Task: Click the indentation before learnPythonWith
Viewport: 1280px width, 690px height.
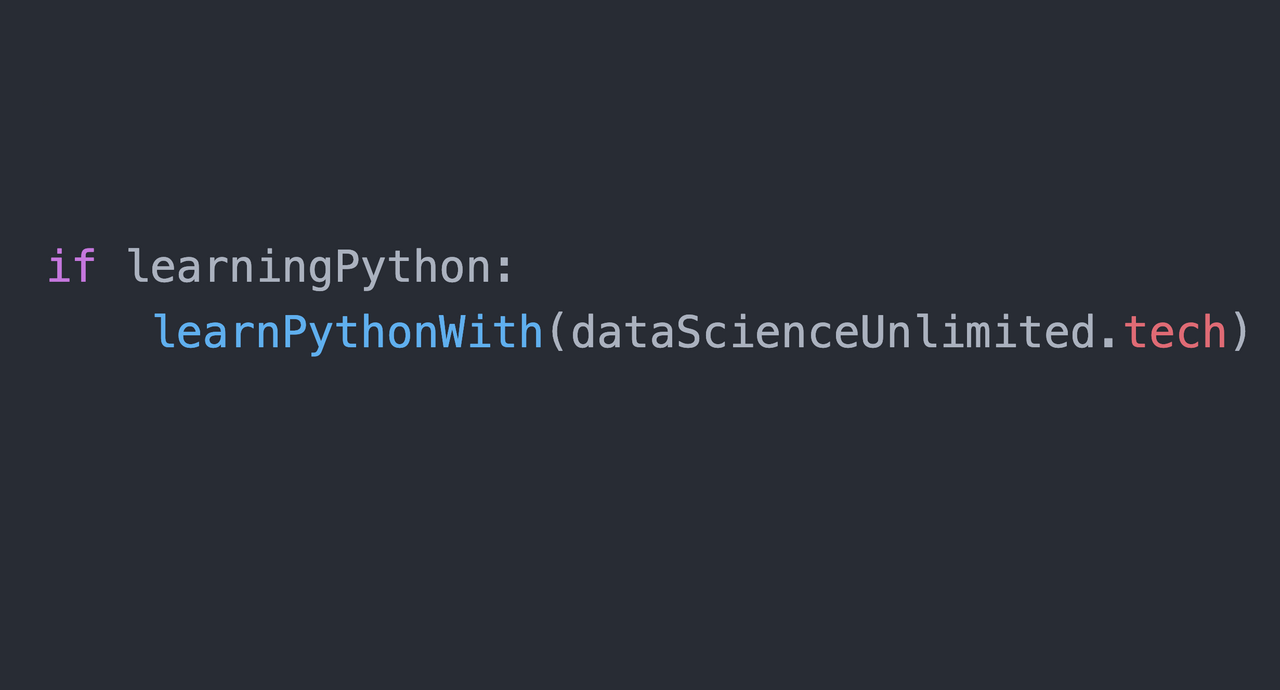Action: point(99,332)
